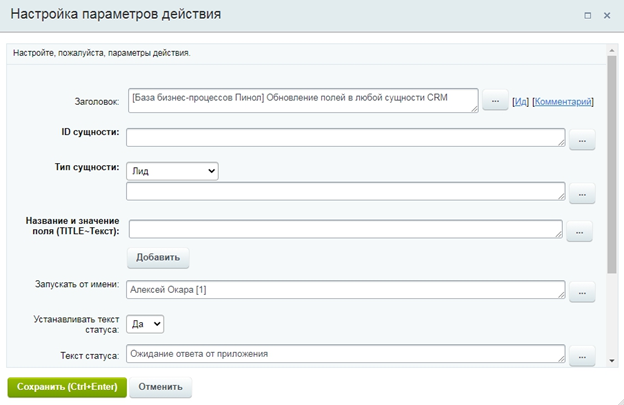Click ellipsis button beside Текст статуса field
Viewport: 624px width, 405px height.
[581, 356]
